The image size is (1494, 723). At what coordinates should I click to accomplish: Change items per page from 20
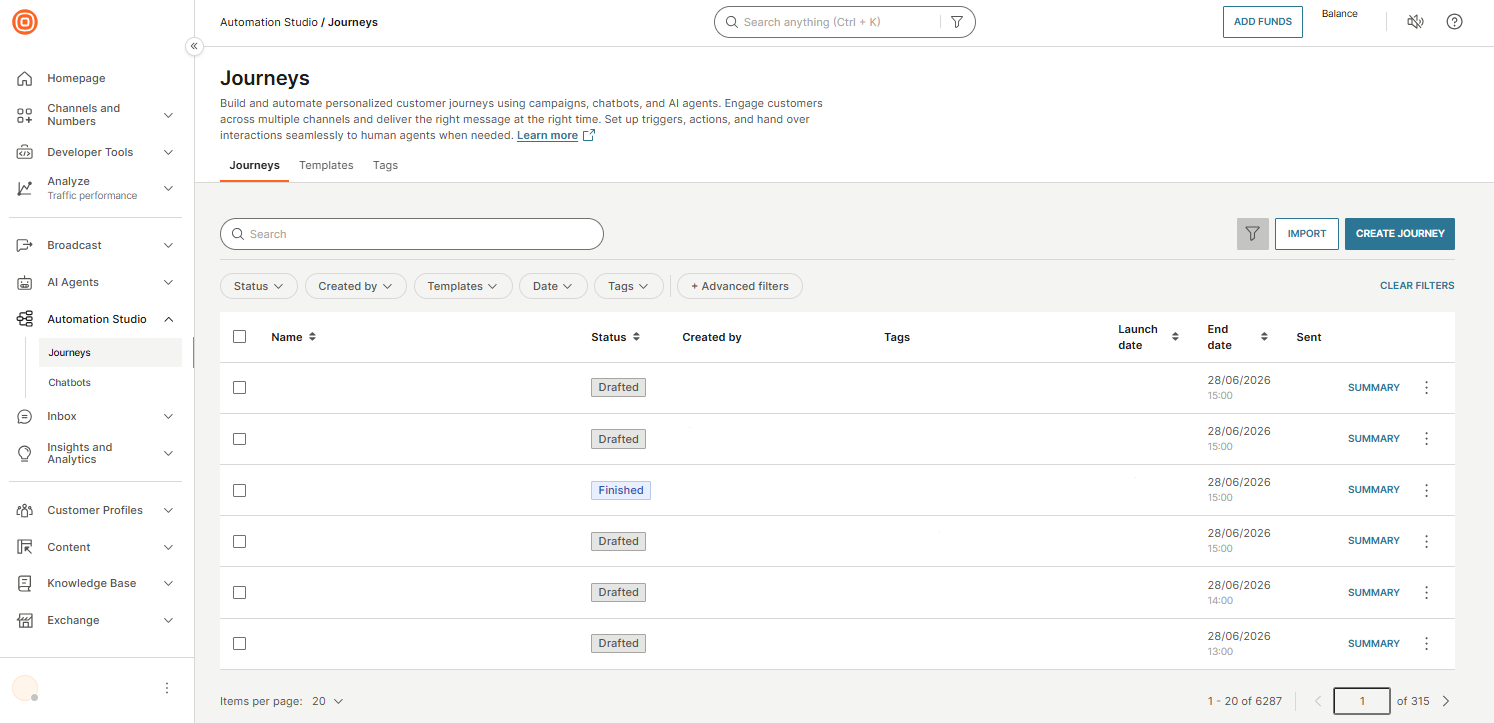[327, 701]
